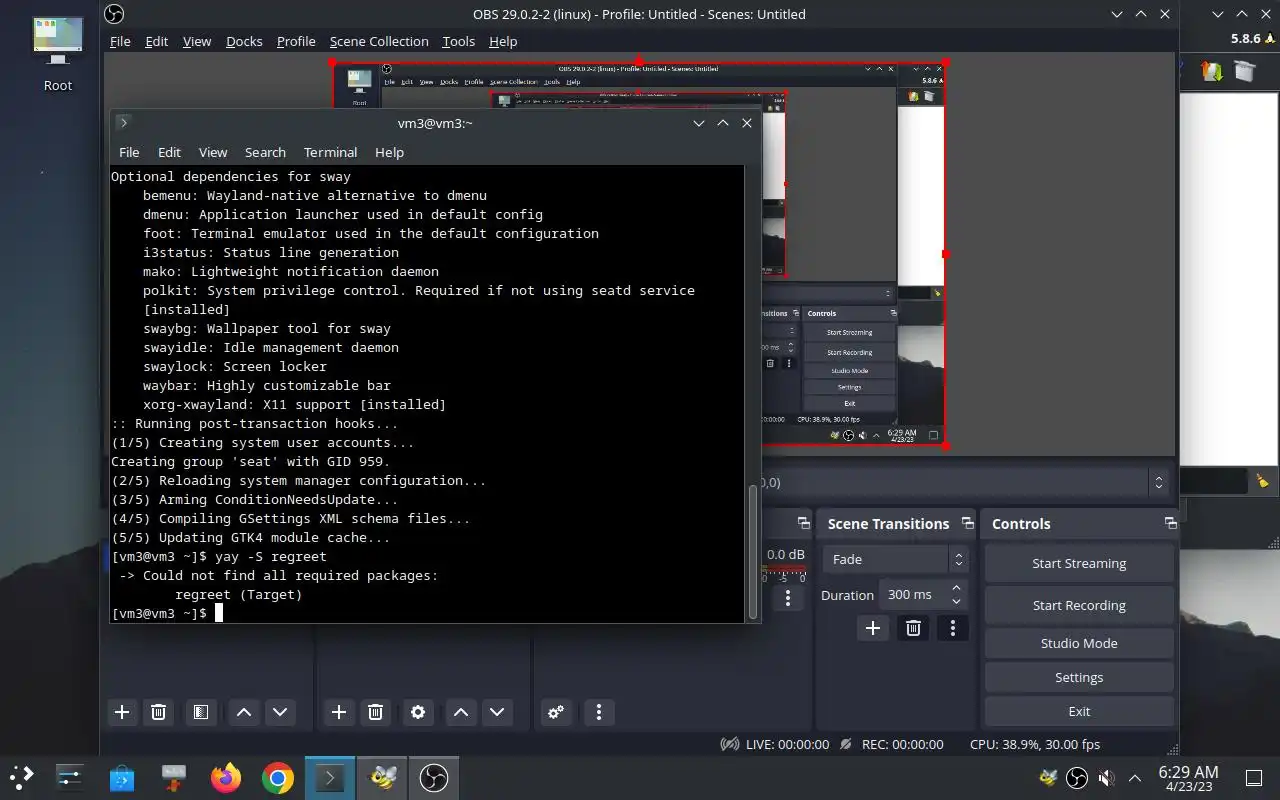Click the taskbar clock showing 6:29 AM

pyautogui.click(x=1188, y=778)
